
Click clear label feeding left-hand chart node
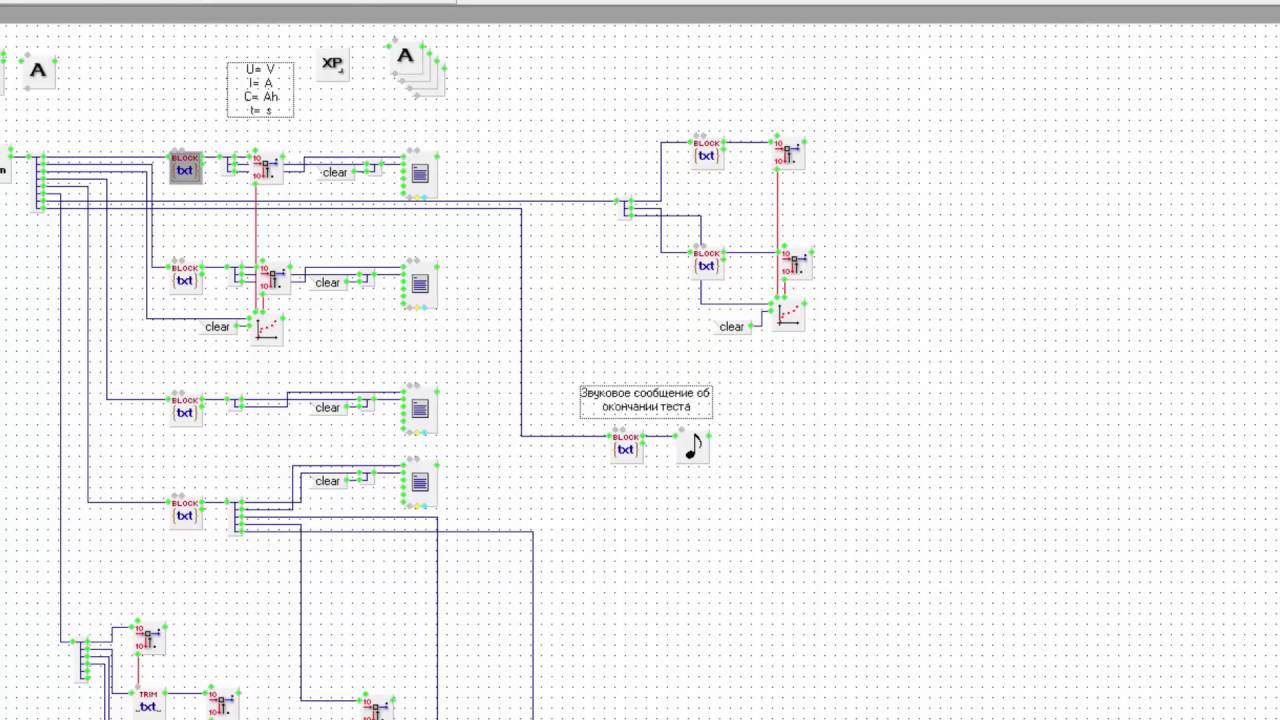[217, 327]
